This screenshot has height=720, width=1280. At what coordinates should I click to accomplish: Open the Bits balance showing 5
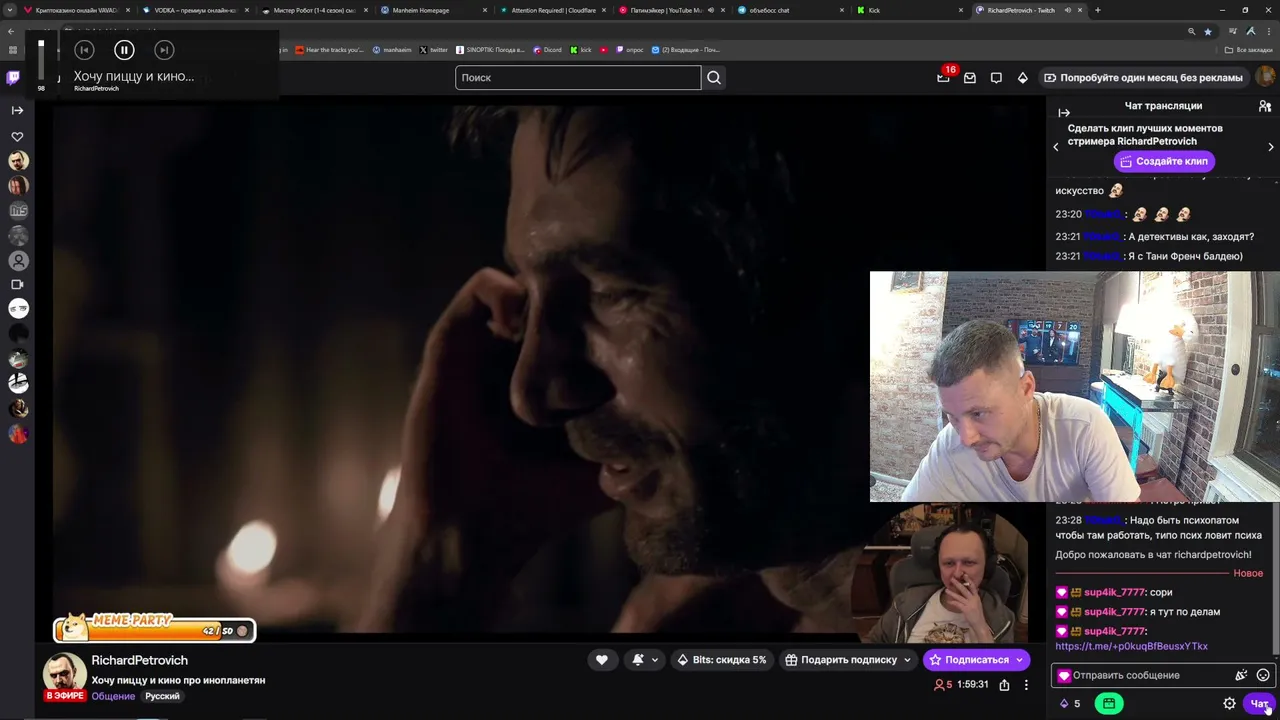point(1070,703)
